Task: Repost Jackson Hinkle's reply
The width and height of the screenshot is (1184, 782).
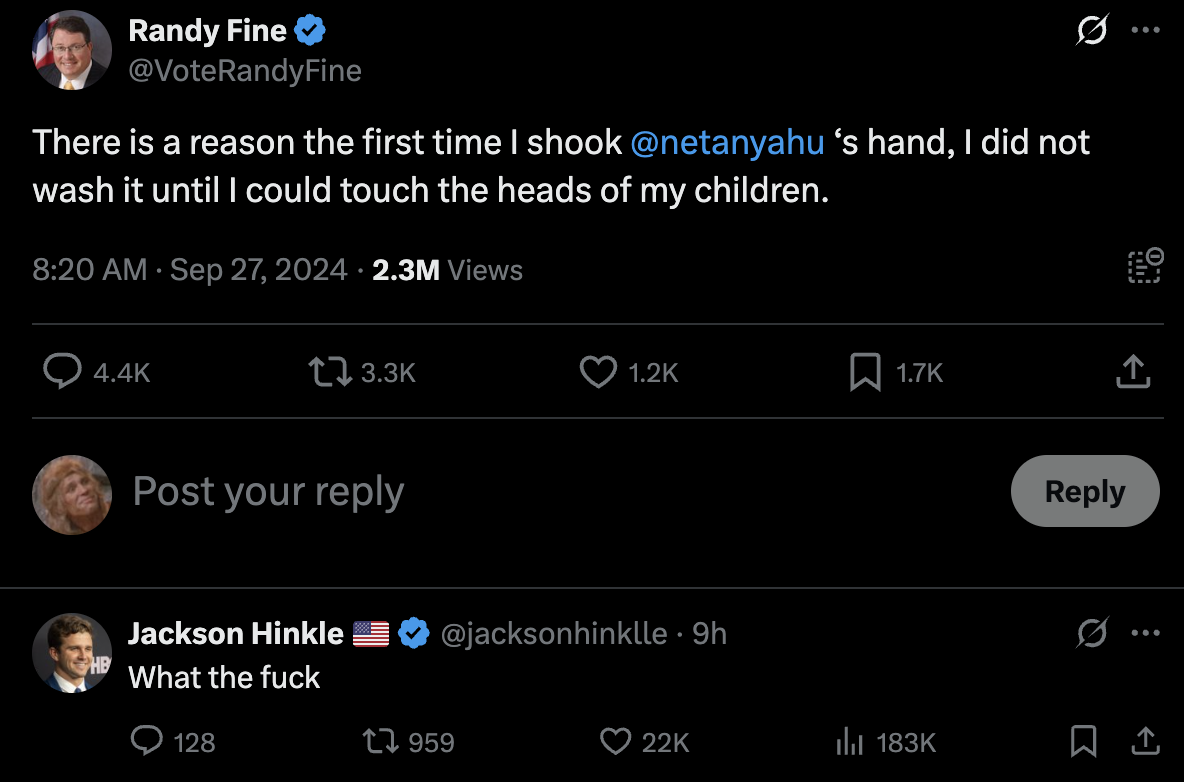Action: point(382,742)
